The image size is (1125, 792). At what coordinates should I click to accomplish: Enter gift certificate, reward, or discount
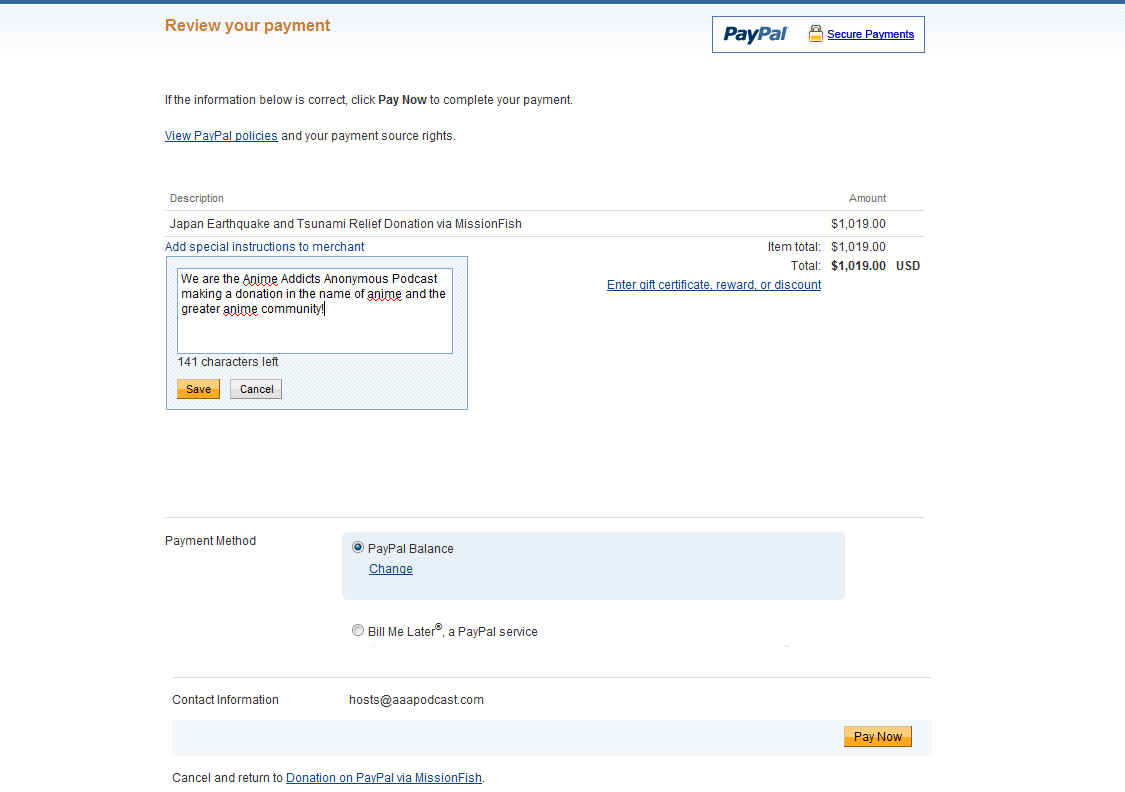tap(713, 285)
